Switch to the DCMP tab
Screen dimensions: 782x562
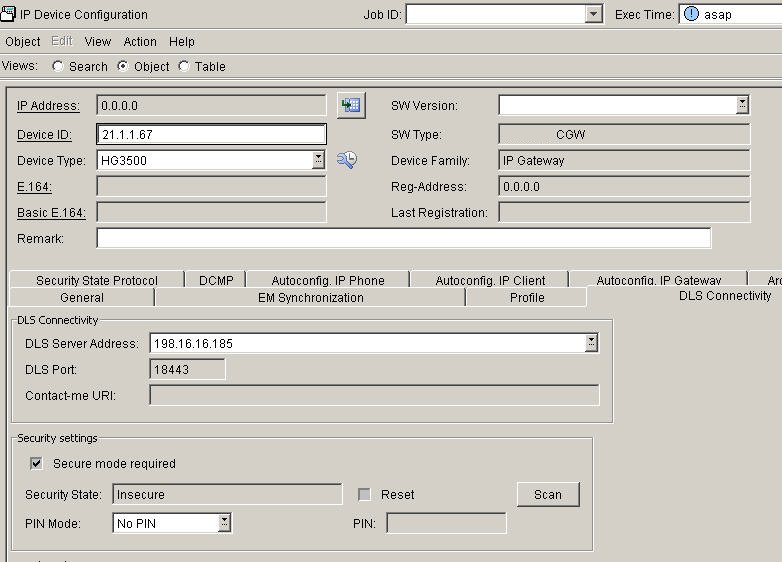pyautogui.click(x=216, y=280)
